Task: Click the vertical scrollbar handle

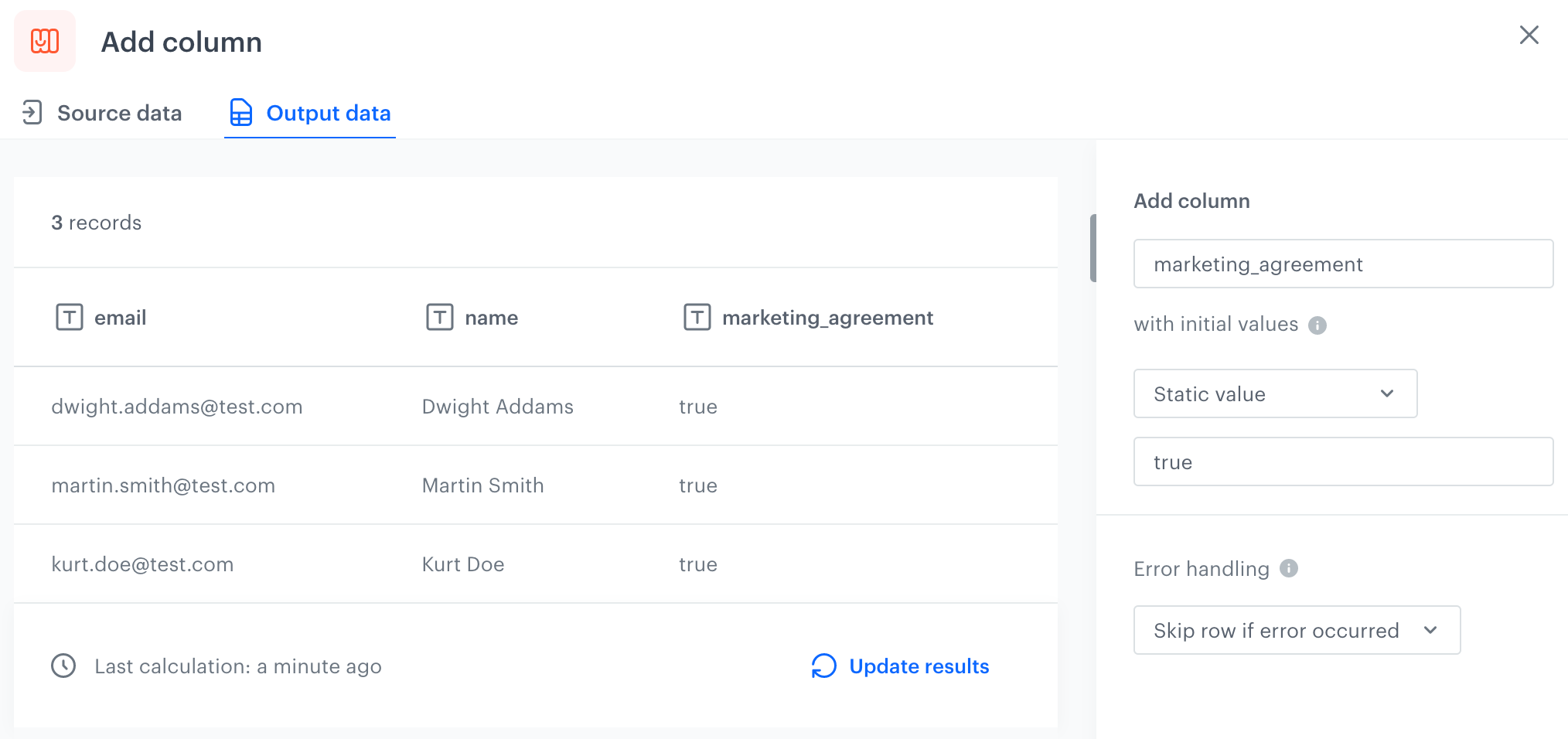Action: pos(1092,248)
